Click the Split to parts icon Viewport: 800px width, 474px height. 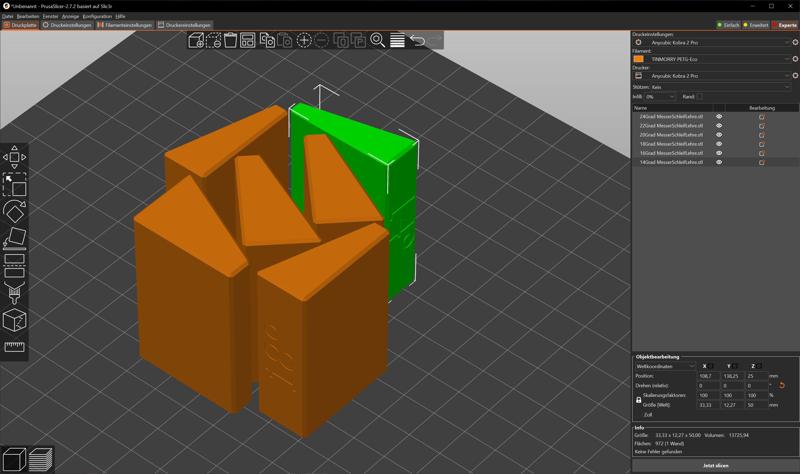tap(358, 40)
